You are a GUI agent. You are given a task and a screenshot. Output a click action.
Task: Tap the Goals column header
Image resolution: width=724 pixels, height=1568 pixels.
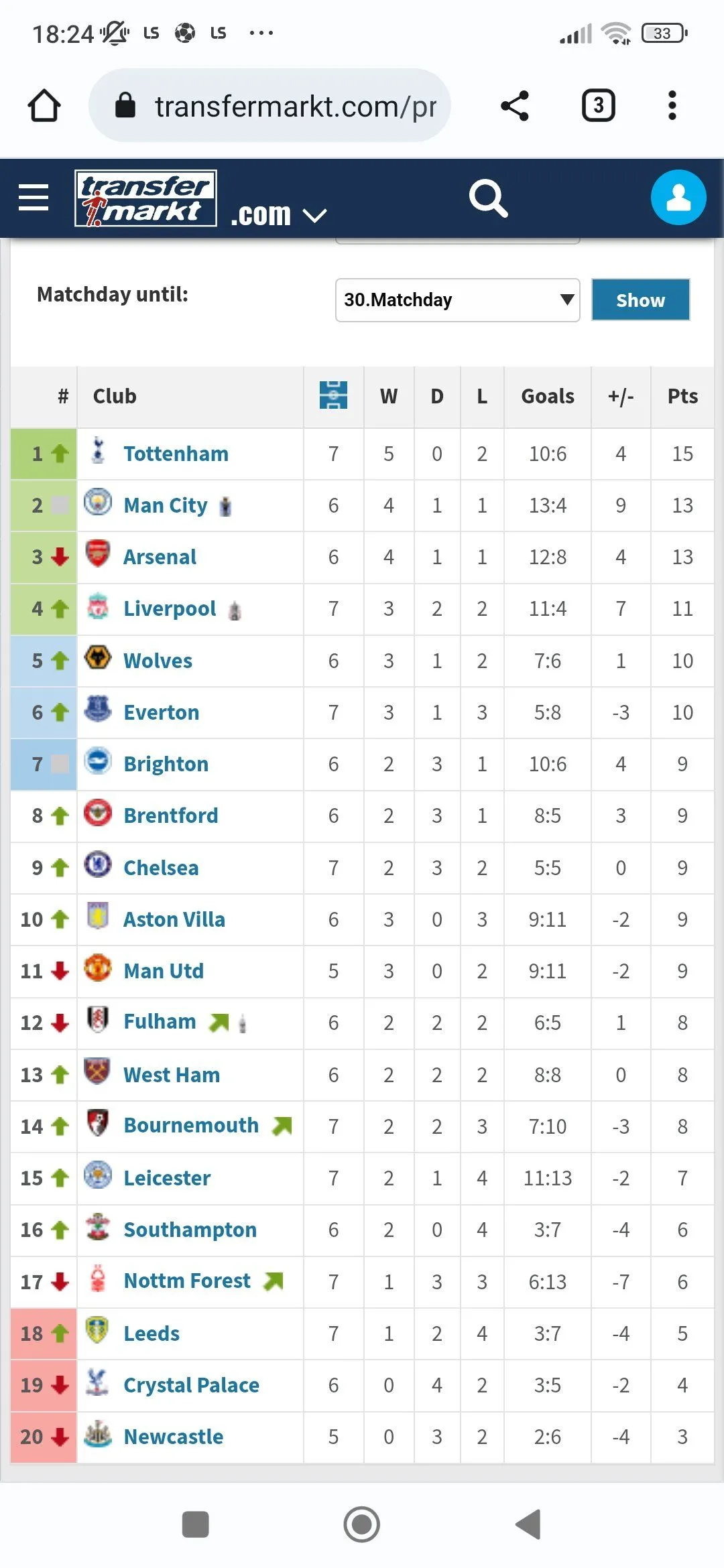coord(547,397)
